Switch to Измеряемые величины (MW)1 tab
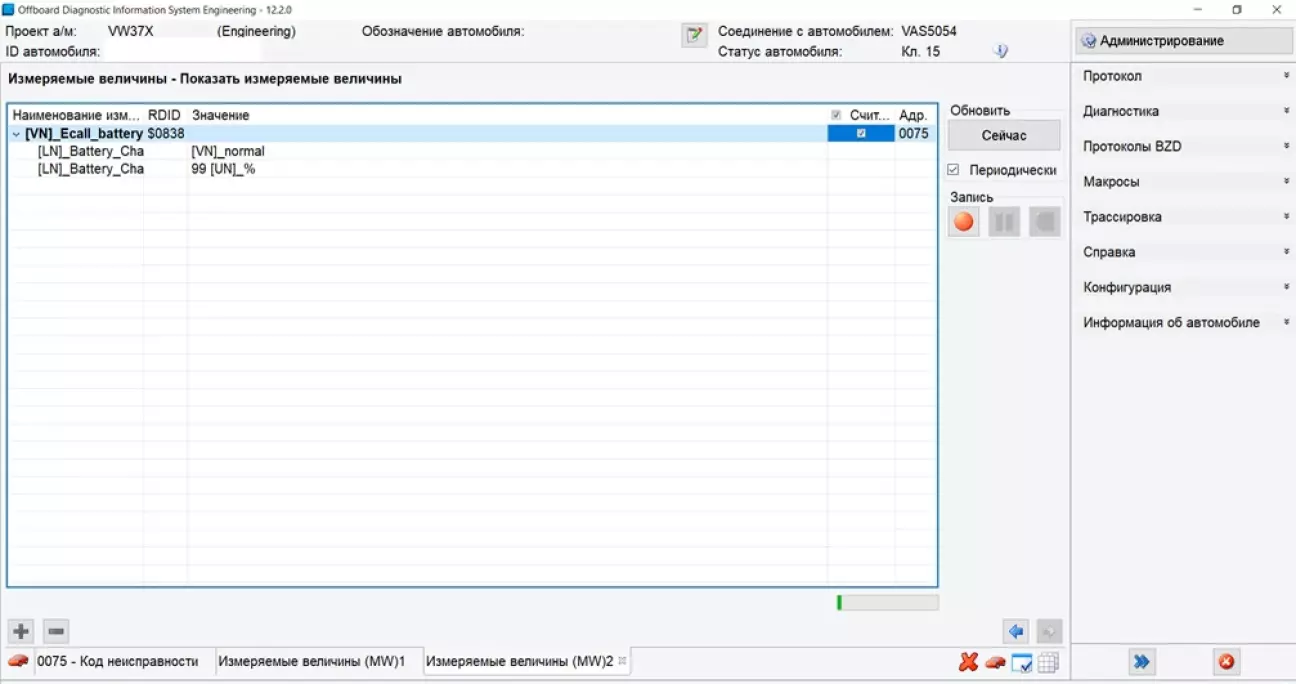This screenshot has height=684, width=1296. point(312,661)
